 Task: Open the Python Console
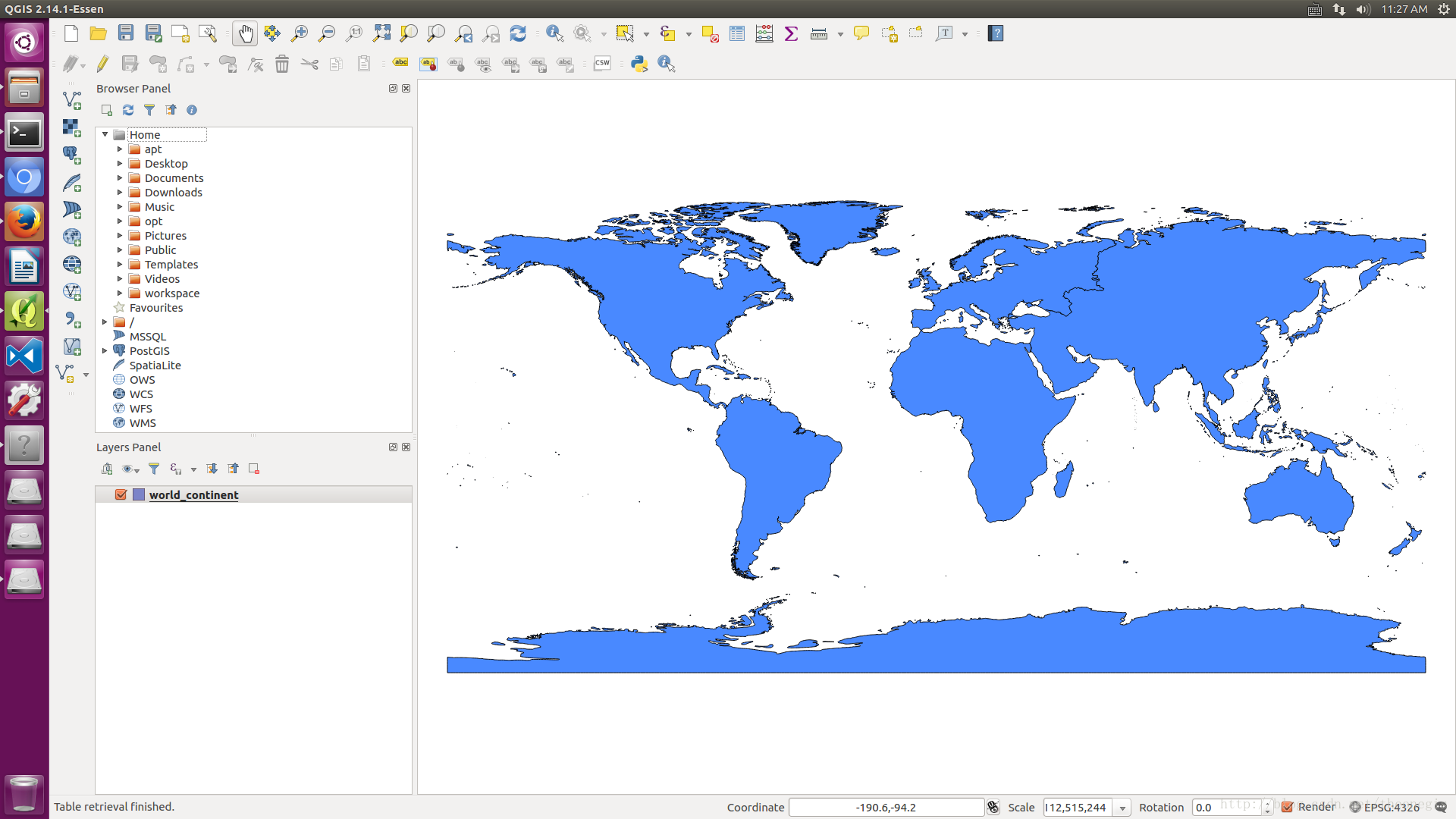coord(639,64)
